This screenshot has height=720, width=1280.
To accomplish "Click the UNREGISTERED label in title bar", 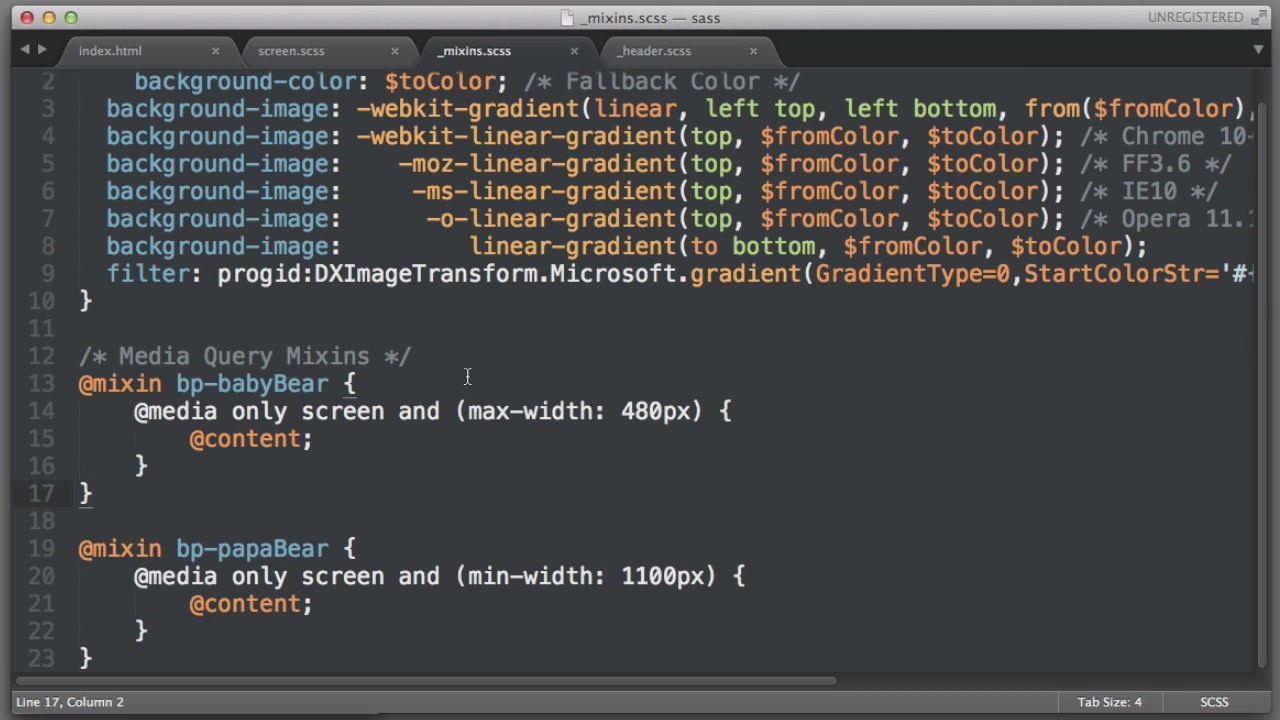I will [1195, 17].
